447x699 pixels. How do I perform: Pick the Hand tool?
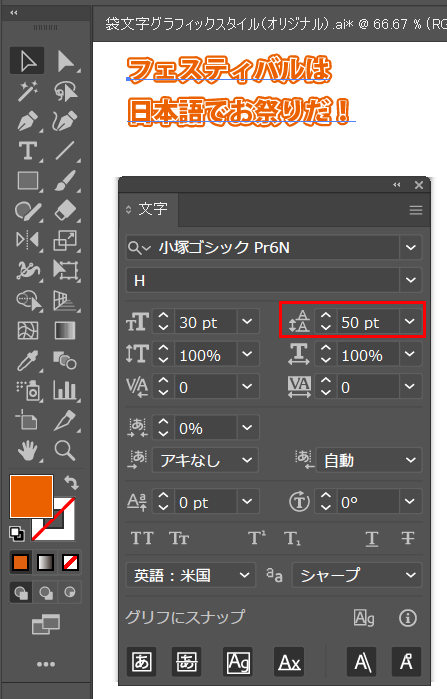tap(28, 450)
